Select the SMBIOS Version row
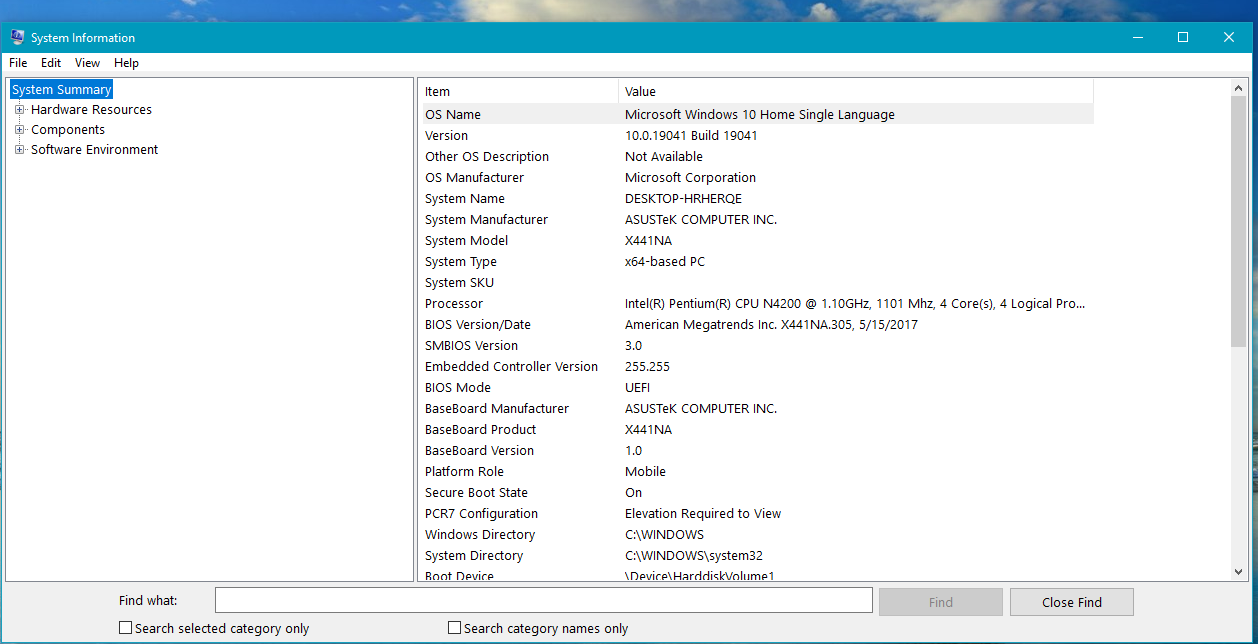 pos(757,345)
